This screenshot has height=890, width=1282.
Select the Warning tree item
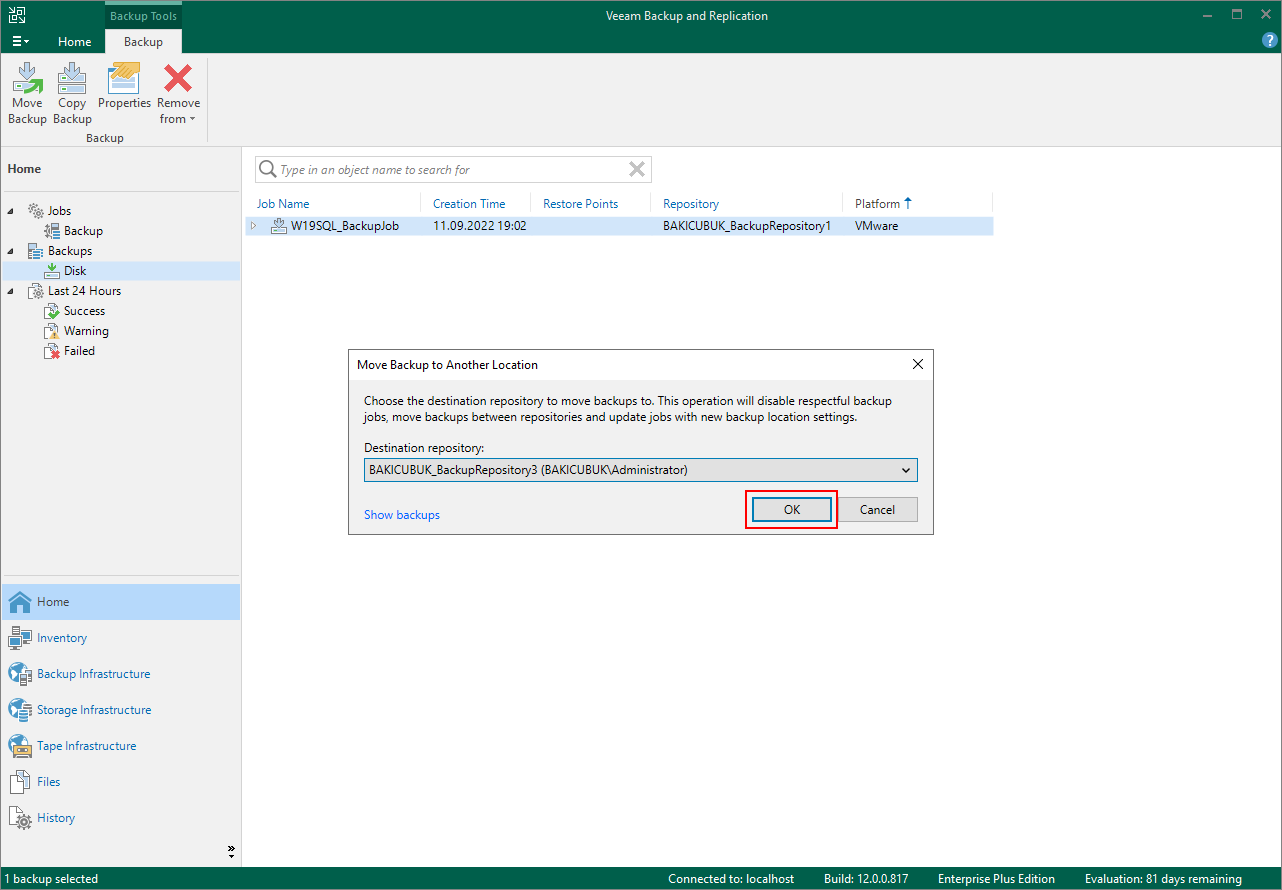[x=86, y=331]
